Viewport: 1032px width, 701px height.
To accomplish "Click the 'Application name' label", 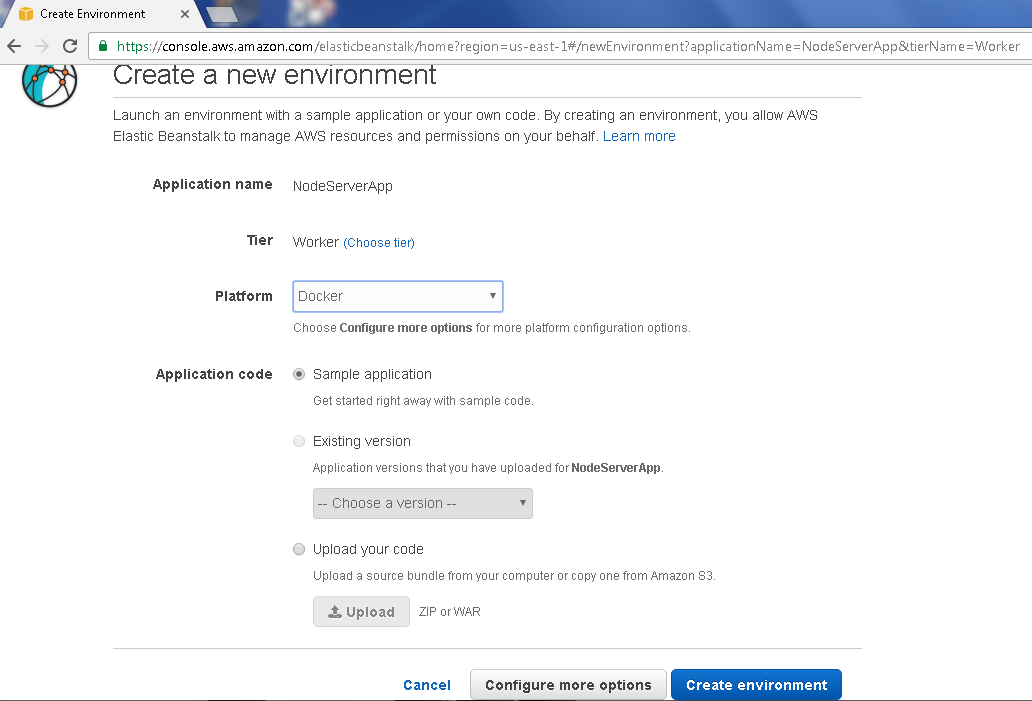I will point(213,184).
